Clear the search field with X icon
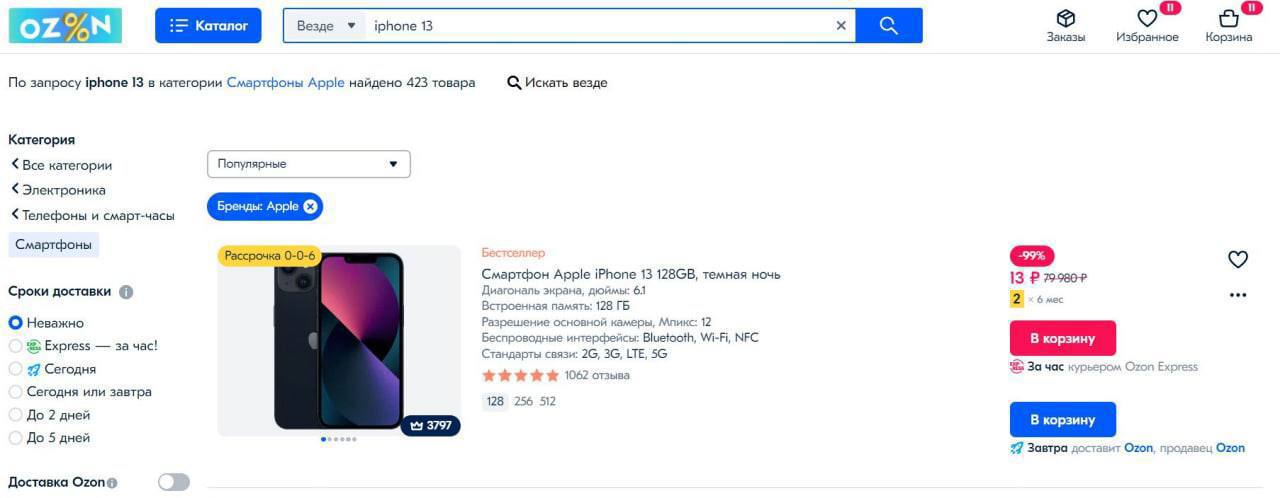 pos(841,26)
